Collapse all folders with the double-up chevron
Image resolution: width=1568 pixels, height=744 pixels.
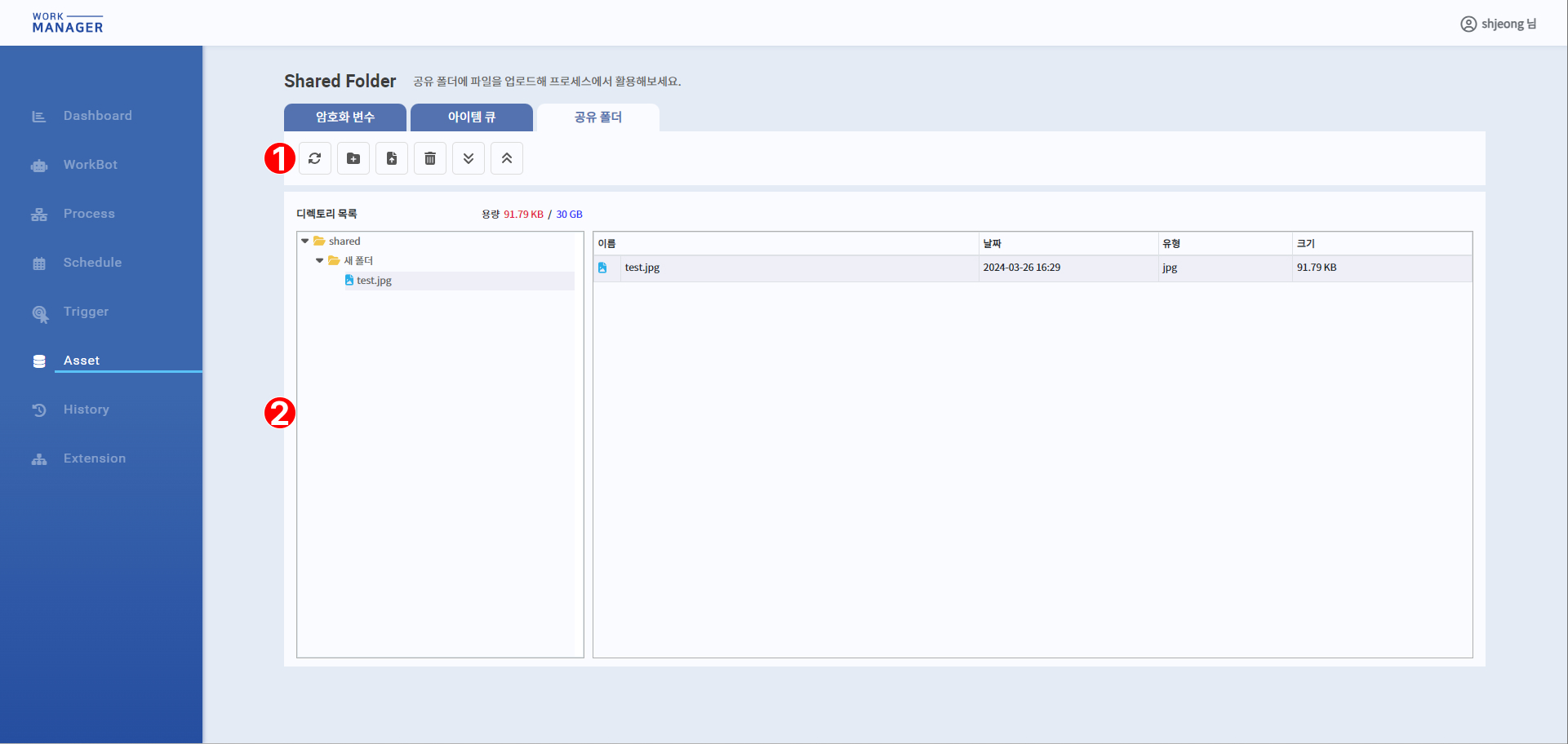(x=507, y=158)
